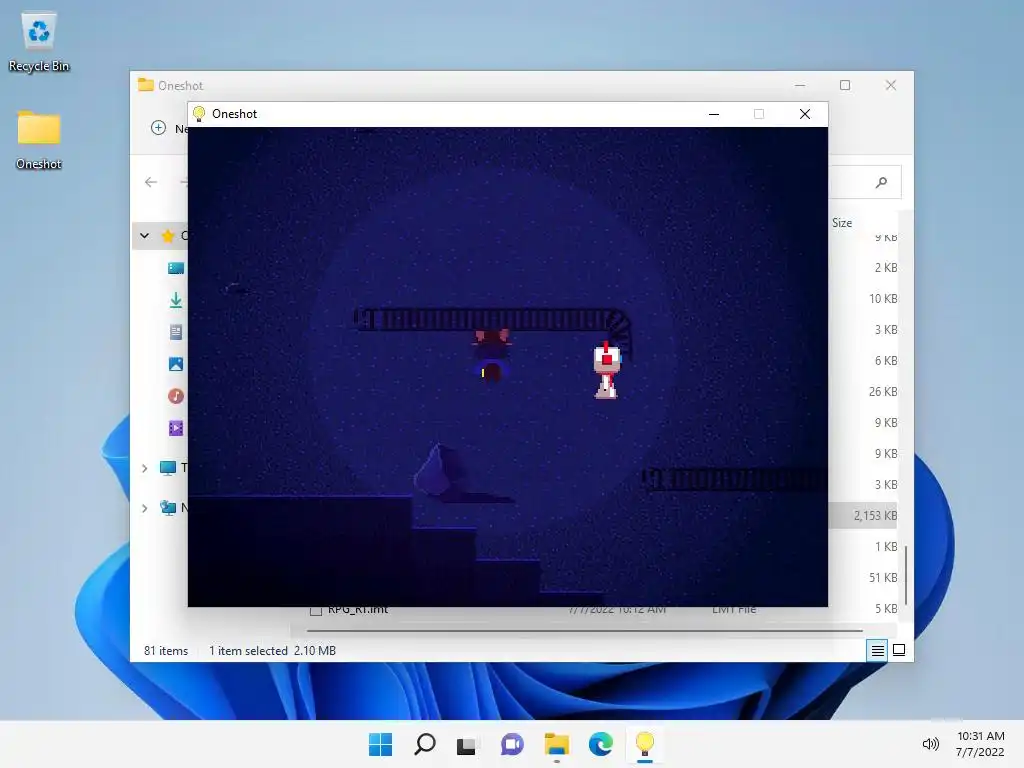Close the File Explorer Oneshot window

[x=891, y=85]
